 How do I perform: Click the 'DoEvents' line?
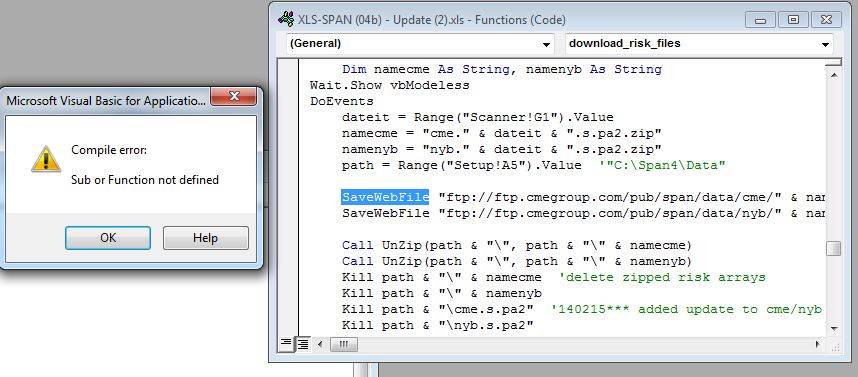click(x=341, y=101)
